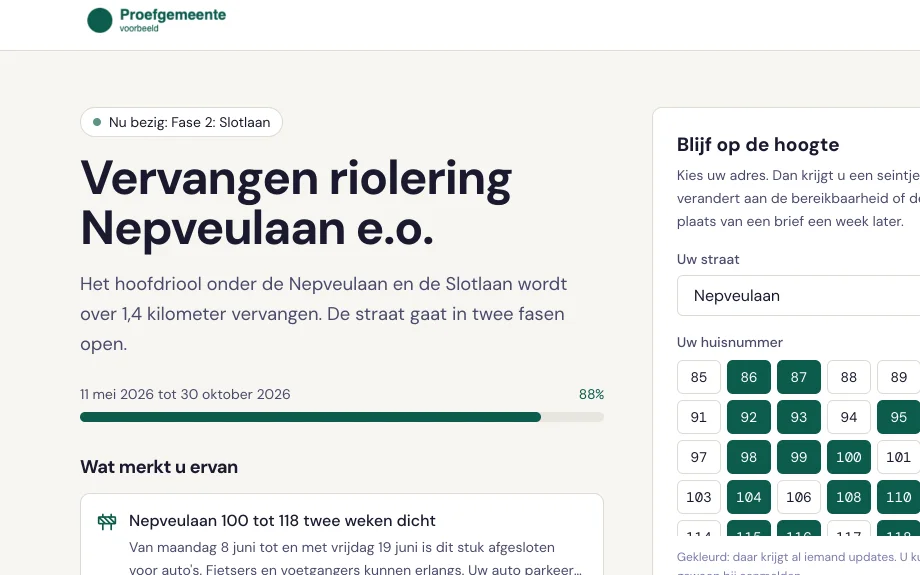
Task: Select house number 85
Action: (699, 377)
